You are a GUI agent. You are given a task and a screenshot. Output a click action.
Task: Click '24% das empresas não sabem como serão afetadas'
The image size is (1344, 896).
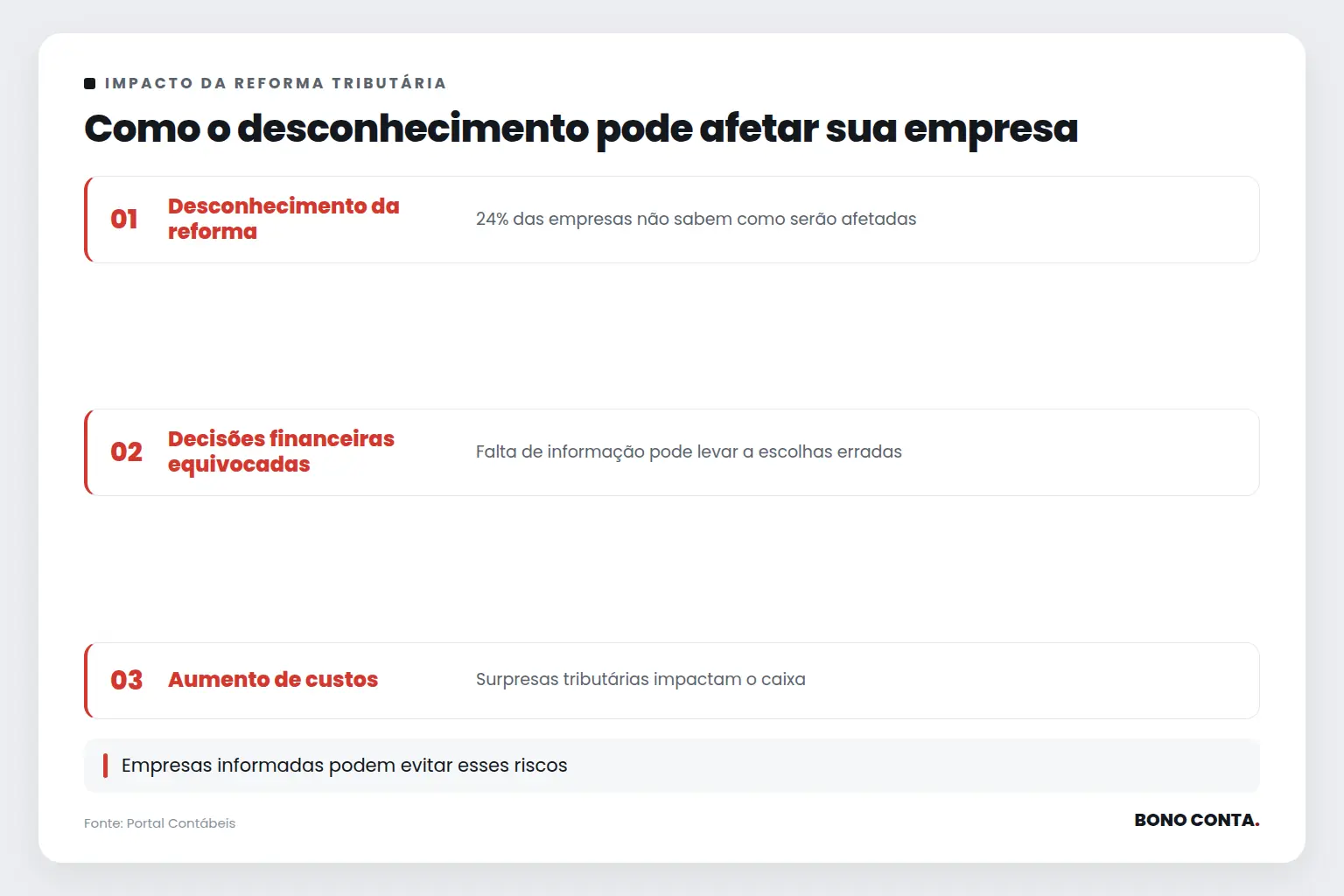pos(696,219)
